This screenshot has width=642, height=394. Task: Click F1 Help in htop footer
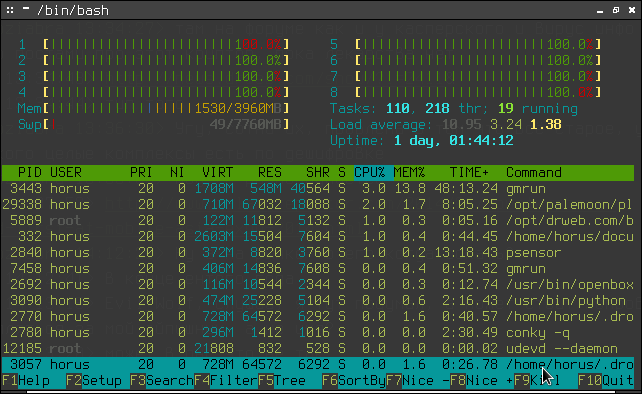(25, 380)
